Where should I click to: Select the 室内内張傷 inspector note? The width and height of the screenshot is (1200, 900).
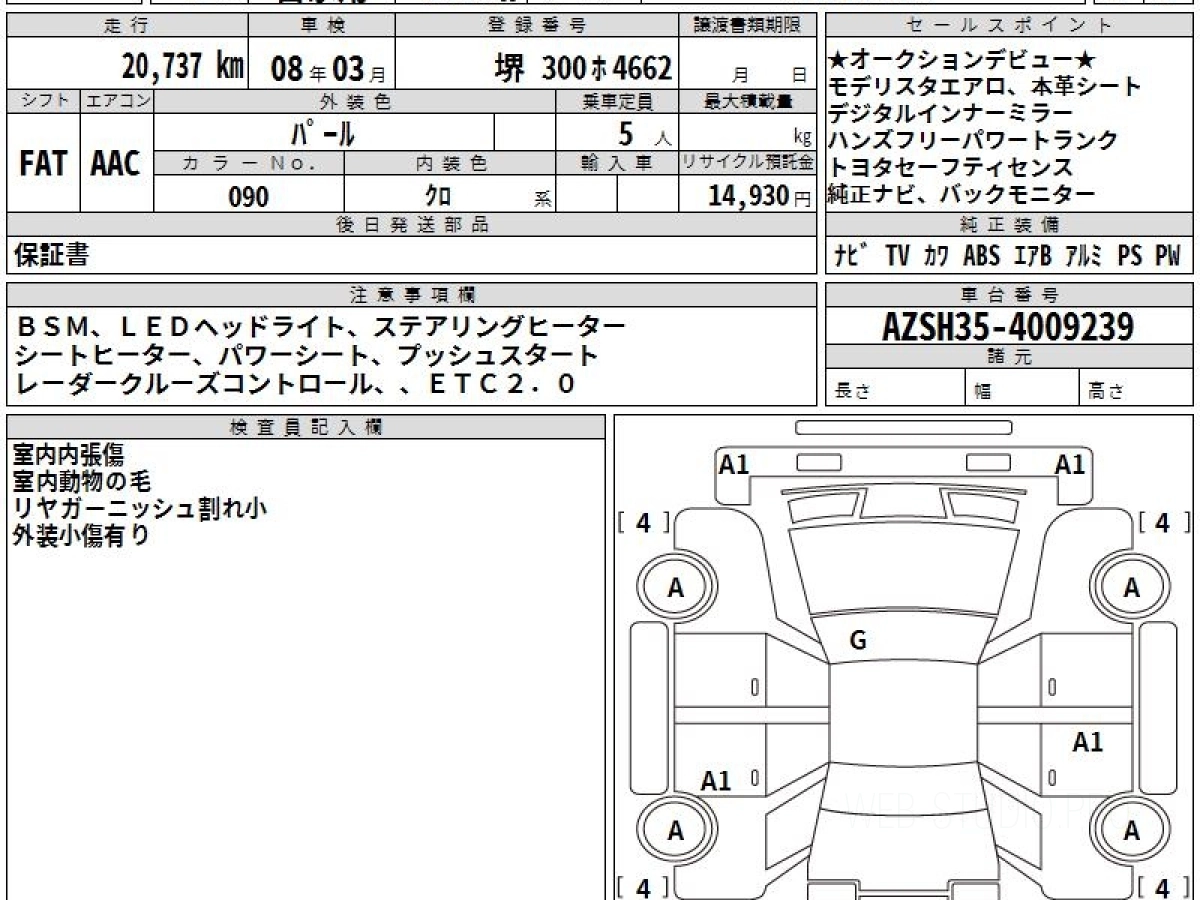(68, 456)
